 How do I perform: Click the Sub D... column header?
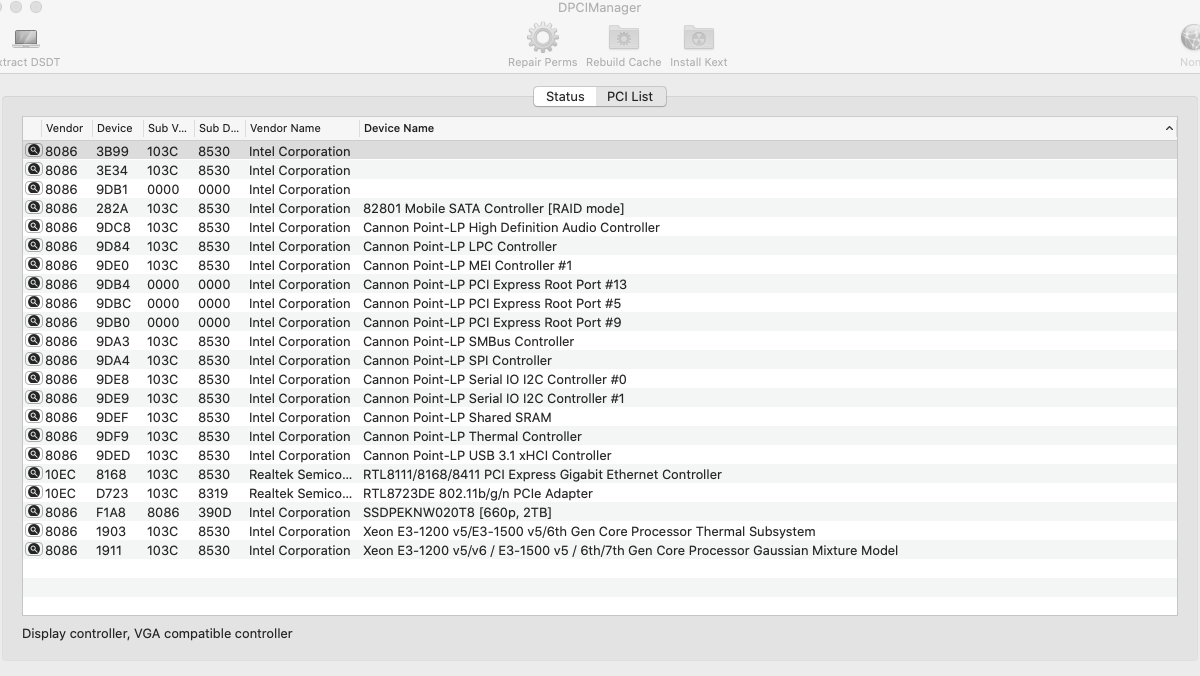click(219, 128)
